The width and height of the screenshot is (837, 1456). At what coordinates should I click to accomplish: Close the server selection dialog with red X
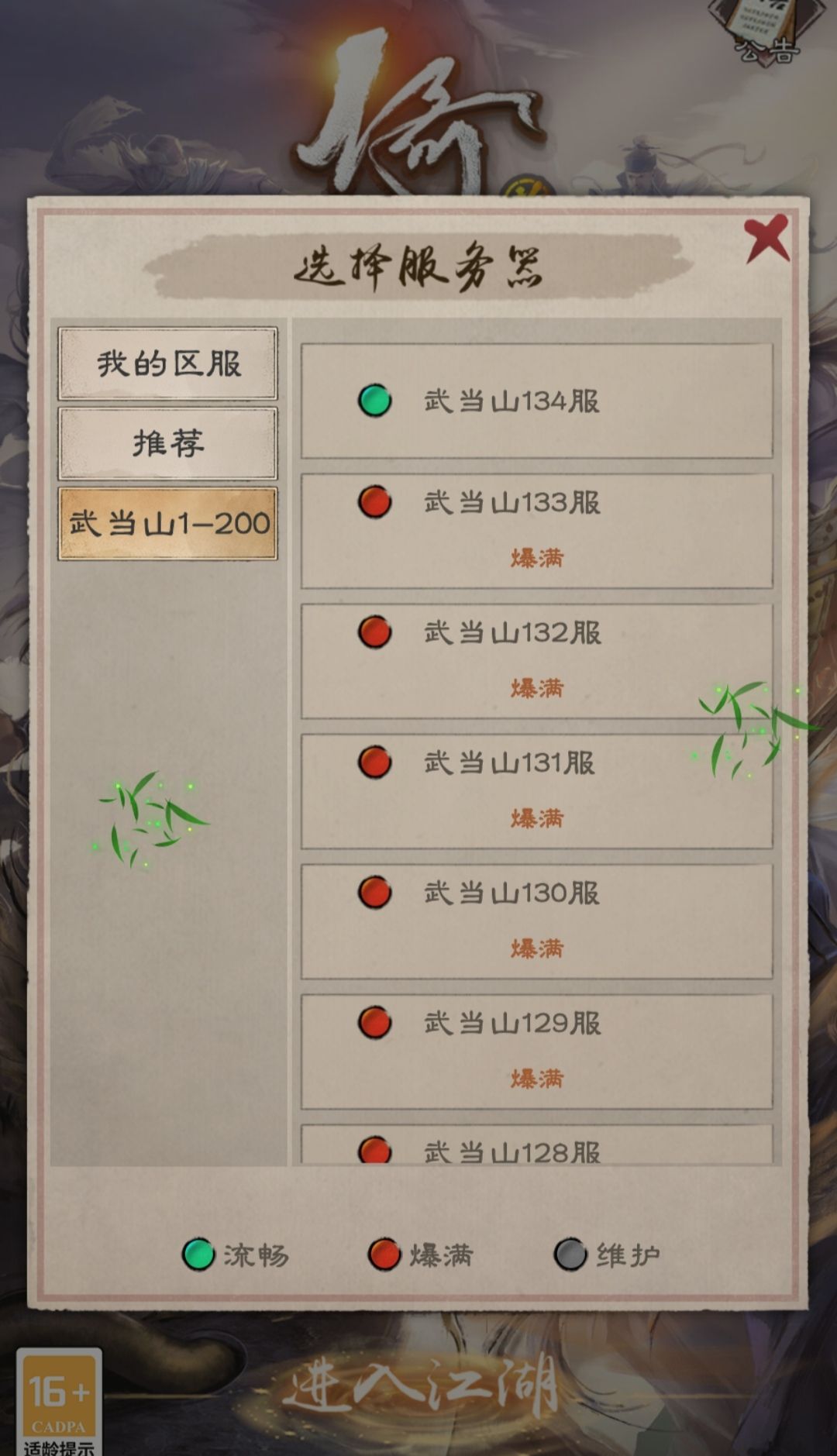766,239
